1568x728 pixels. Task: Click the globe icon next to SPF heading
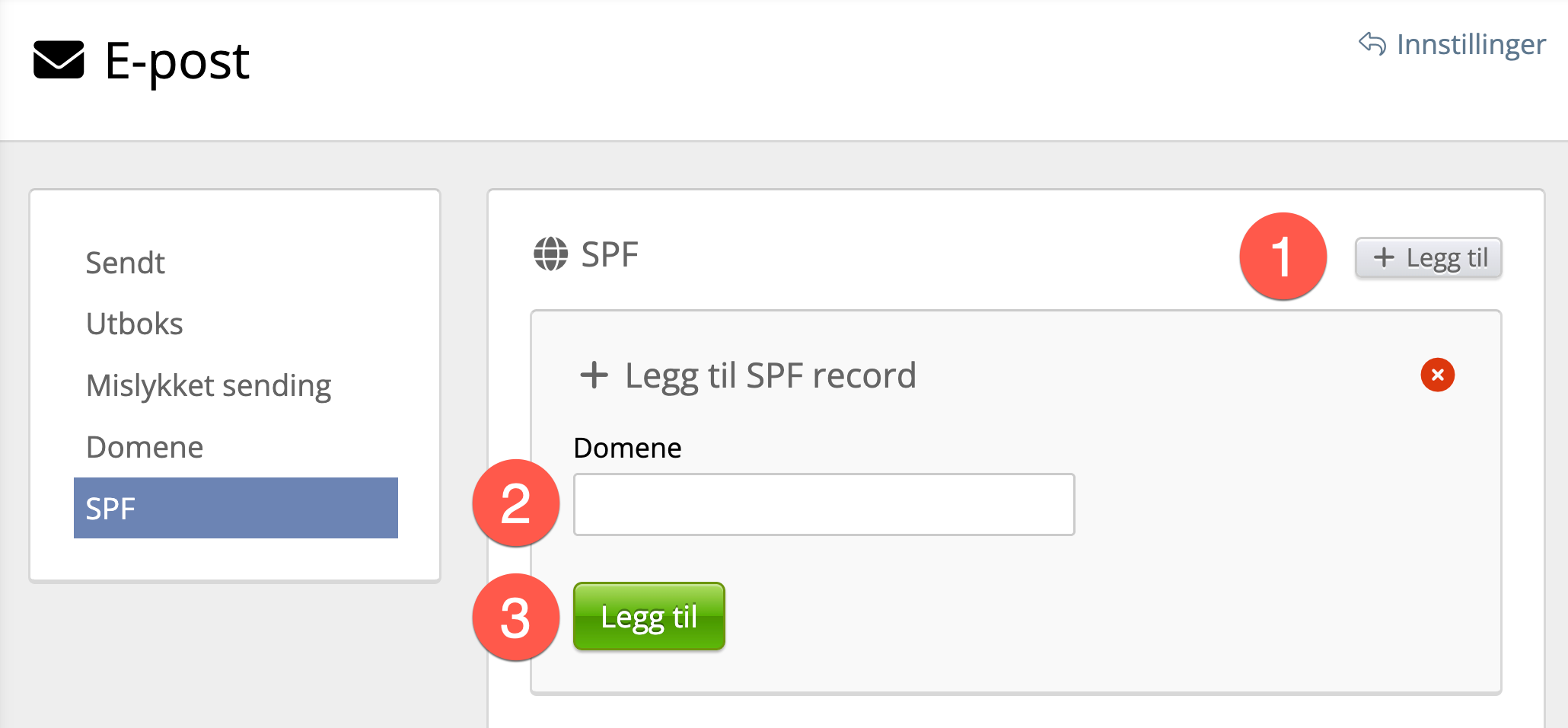(x=550, y=254)
